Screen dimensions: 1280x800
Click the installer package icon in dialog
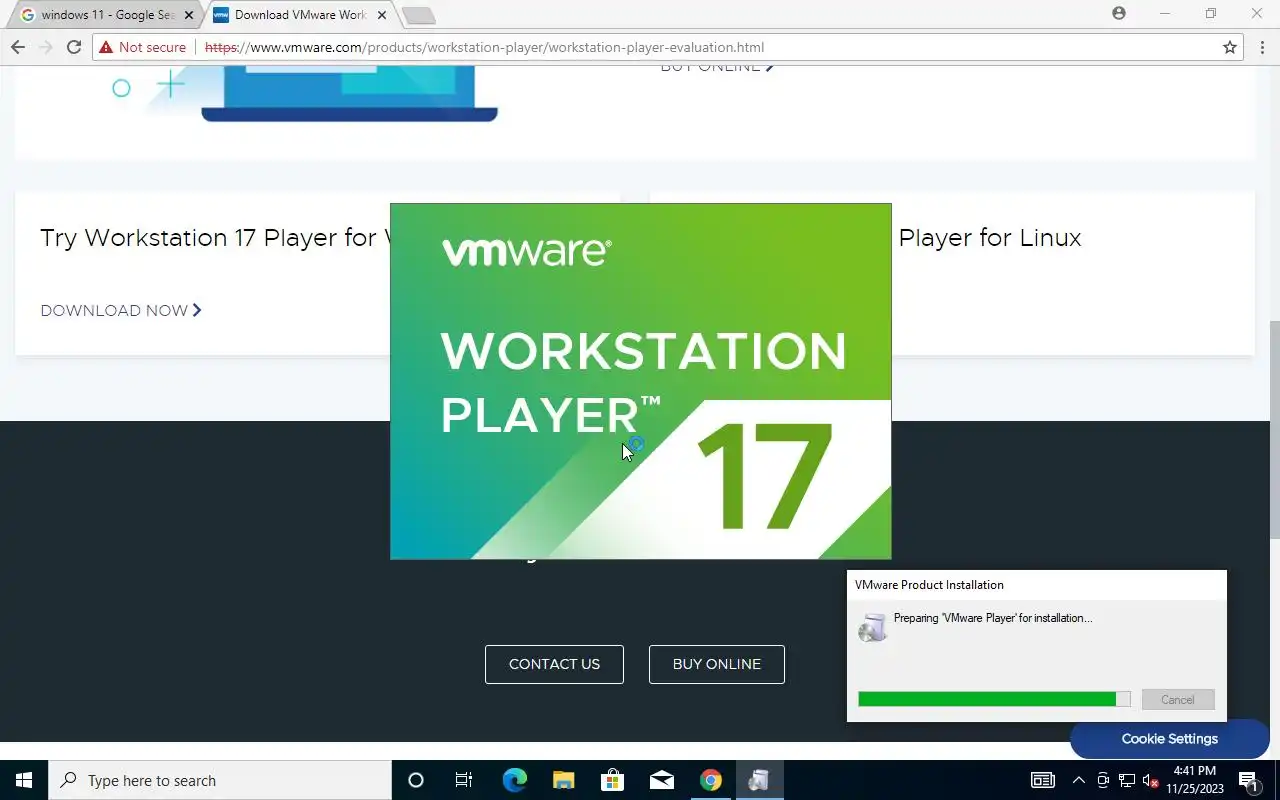point(873,627)
